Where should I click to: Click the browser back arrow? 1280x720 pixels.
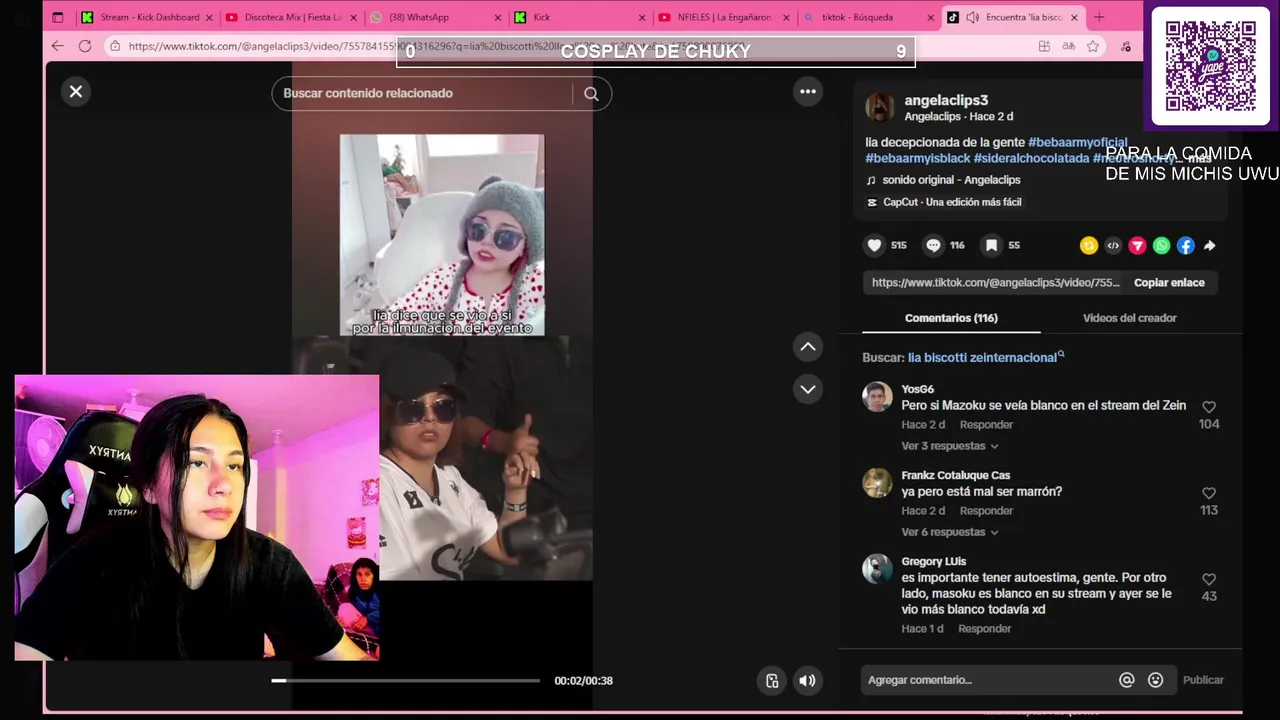(57, 46)
